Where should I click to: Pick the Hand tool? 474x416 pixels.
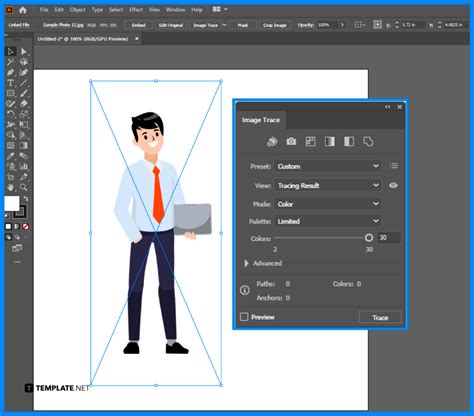pos(11,187)
